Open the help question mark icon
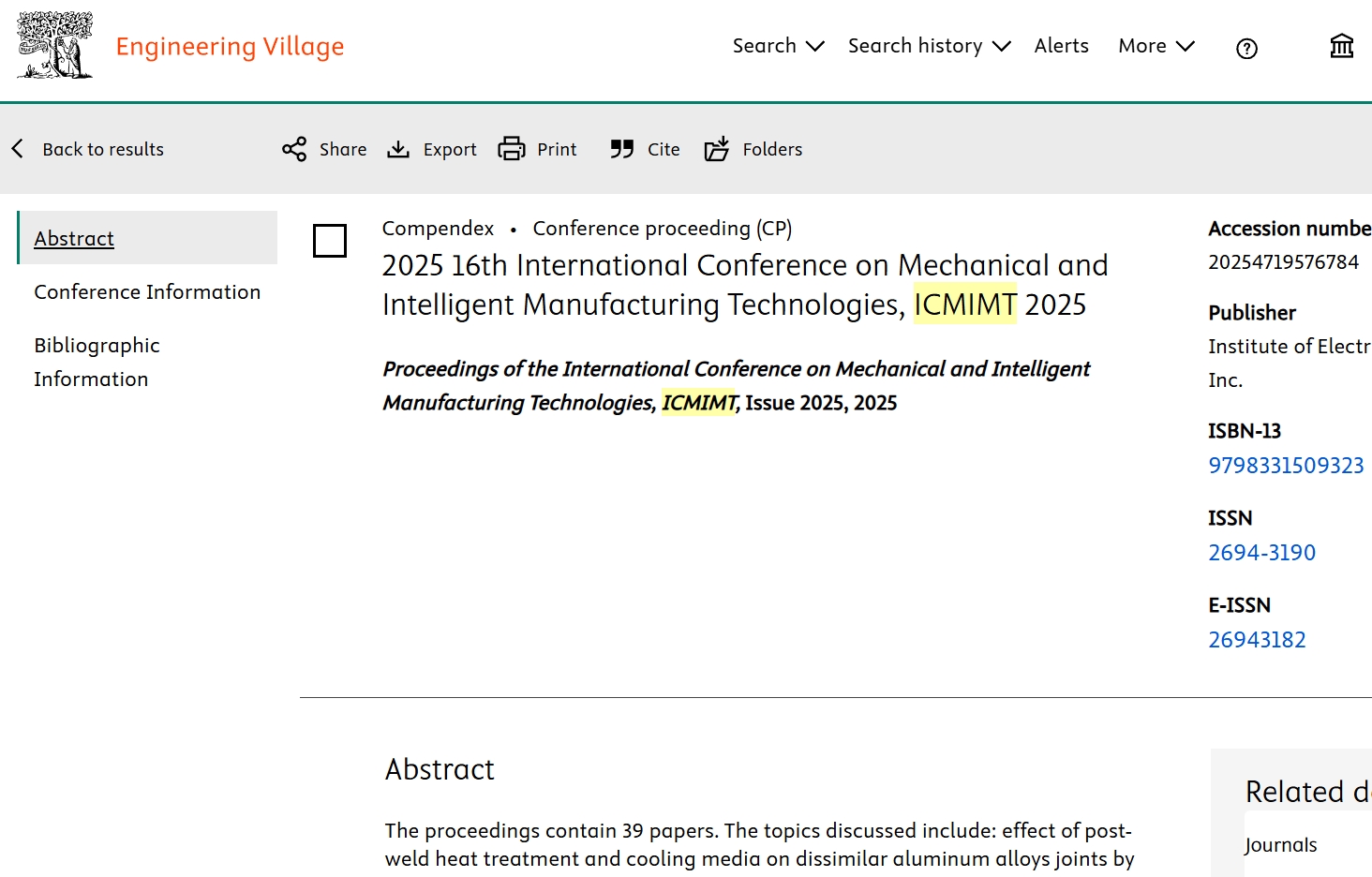 (x=1246, y=49)
